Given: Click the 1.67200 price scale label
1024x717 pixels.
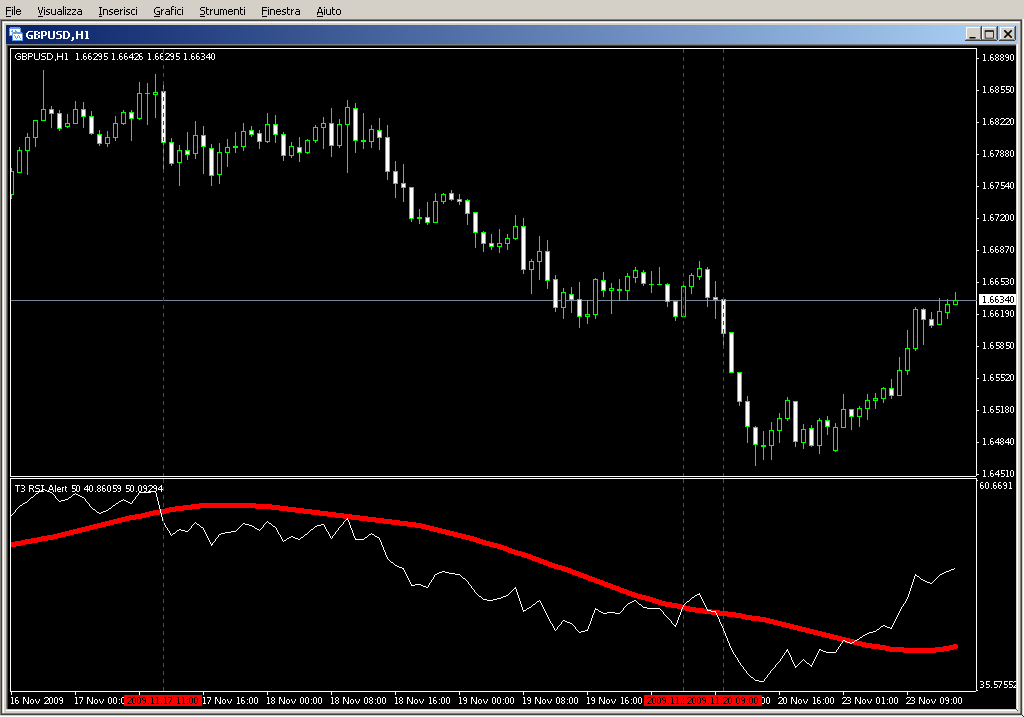Looking at the screenshot, I should (998, 217).
